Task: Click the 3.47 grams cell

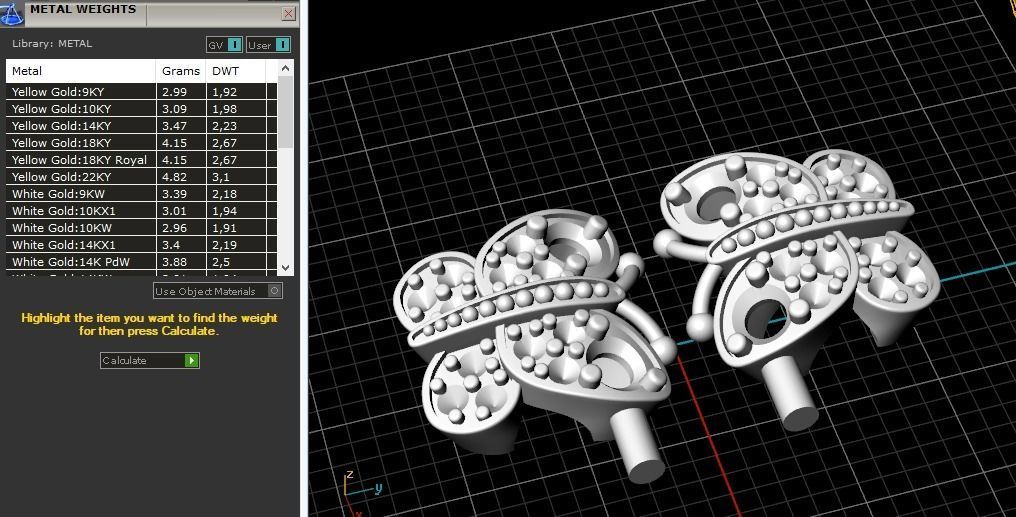Action: tap(181, 126)
